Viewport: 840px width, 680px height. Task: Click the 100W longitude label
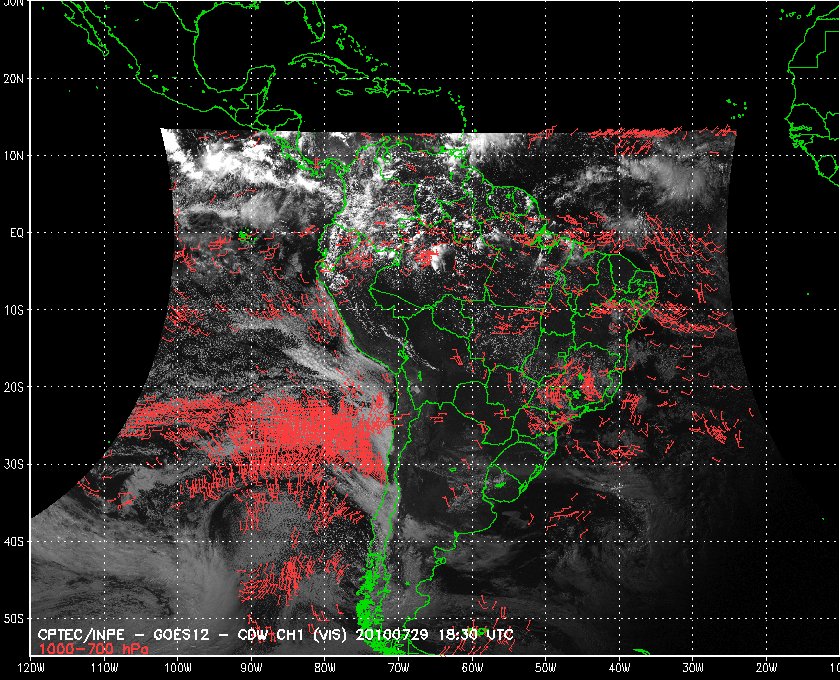coord(177,668)
